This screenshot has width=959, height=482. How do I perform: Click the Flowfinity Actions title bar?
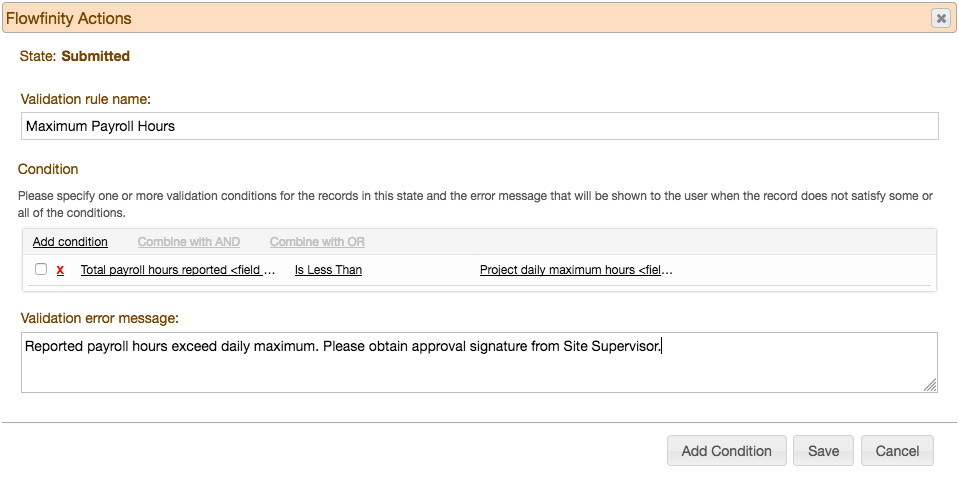coord(400,18)
